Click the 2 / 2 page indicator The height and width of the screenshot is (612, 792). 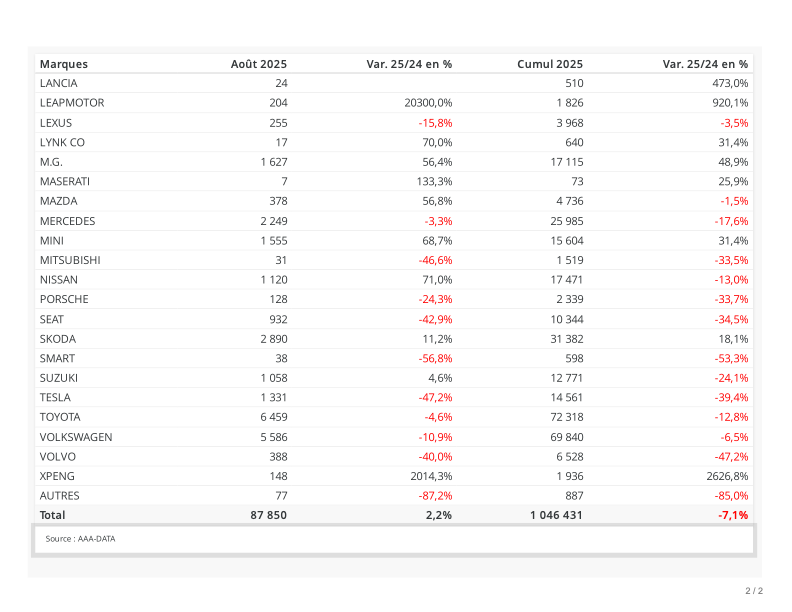coord(754,590)
